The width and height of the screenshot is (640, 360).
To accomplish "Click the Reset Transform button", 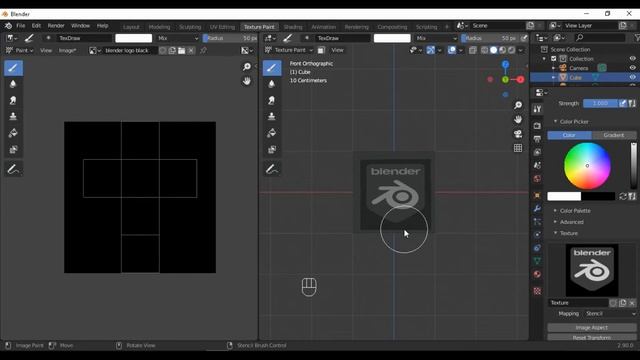I will pyautogui.click(x=592, y=338).
